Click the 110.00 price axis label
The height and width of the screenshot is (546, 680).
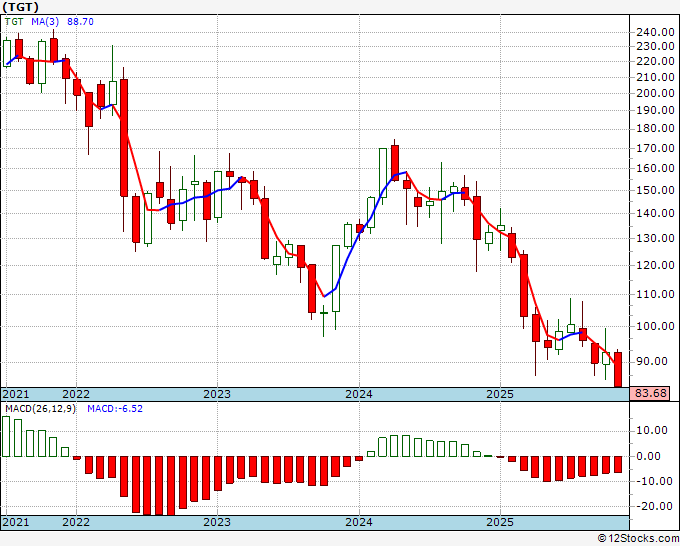tap(655, 294)
